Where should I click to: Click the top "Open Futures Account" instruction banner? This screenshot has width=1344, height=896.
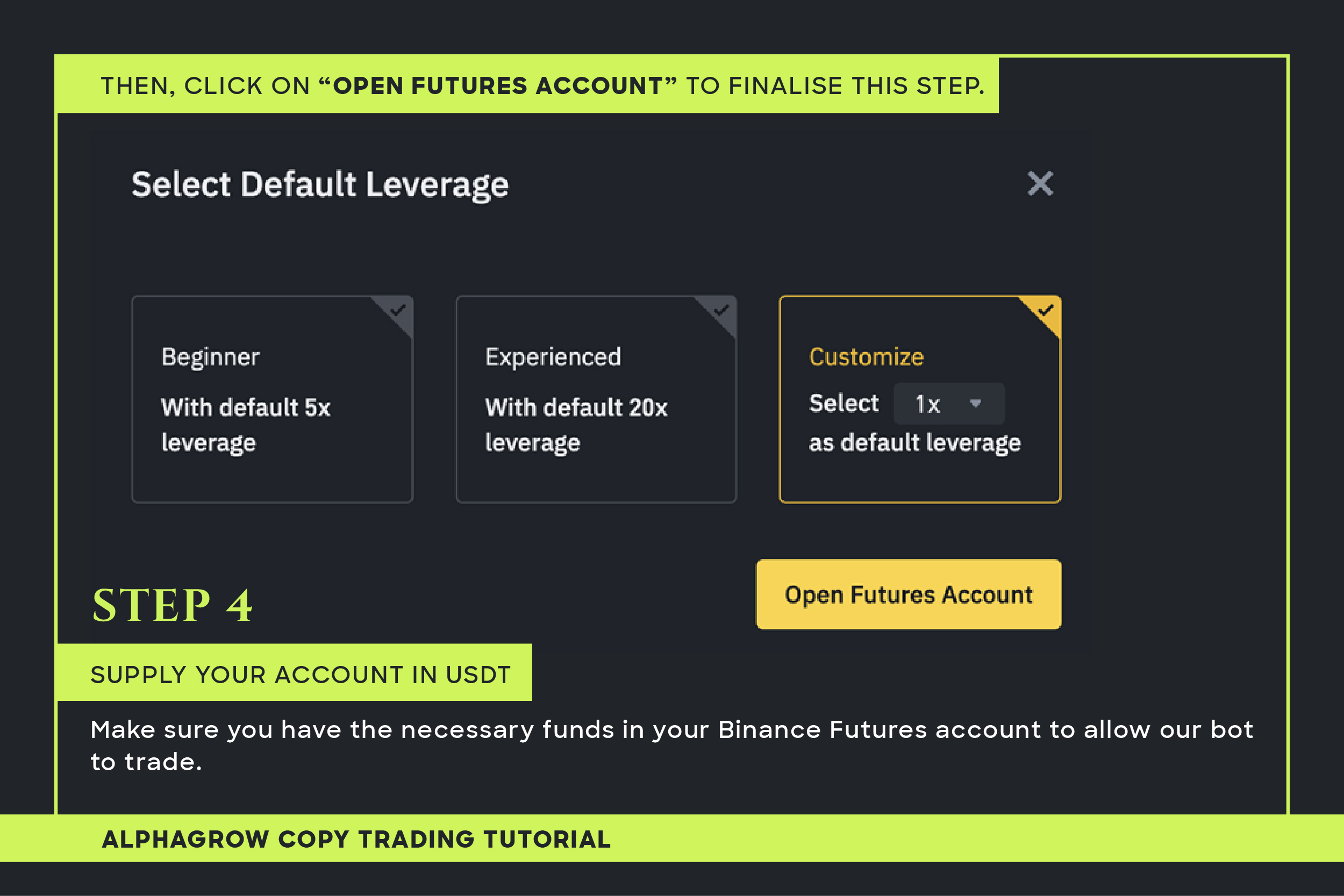542,85
